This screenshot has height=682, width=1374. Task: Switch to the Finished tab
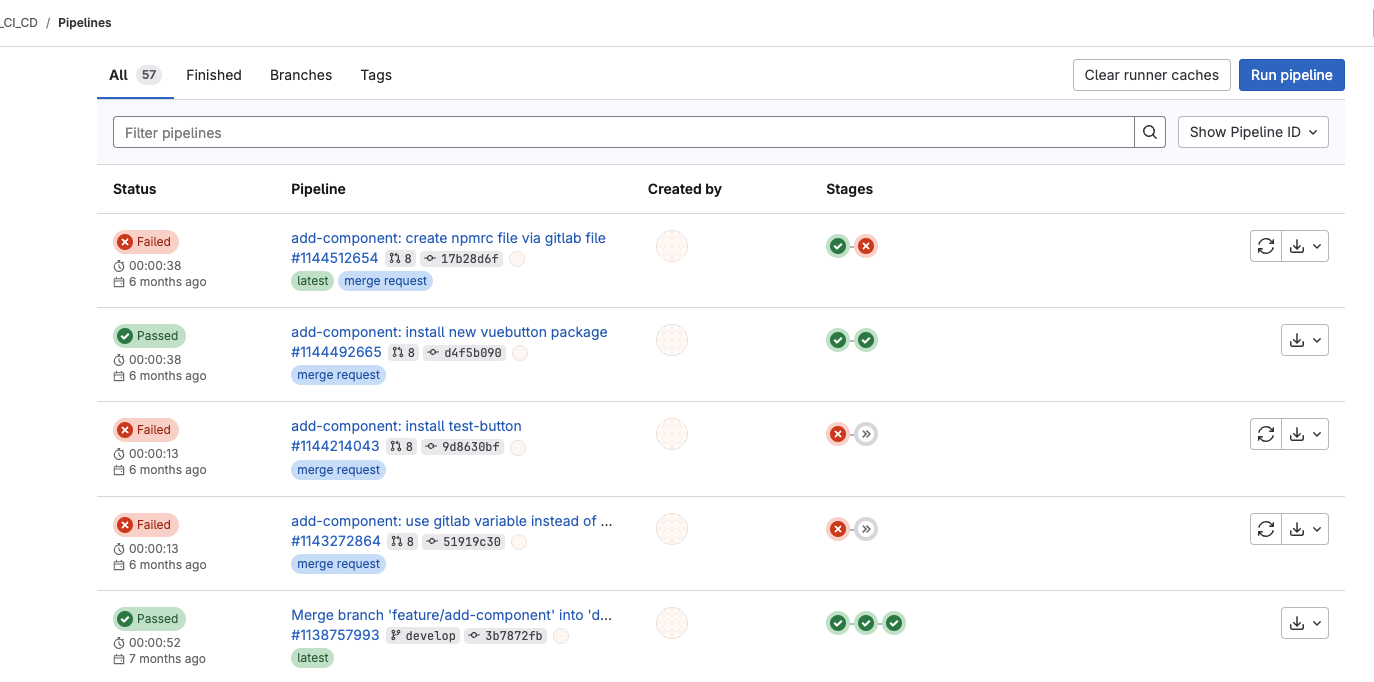(214, 75)
